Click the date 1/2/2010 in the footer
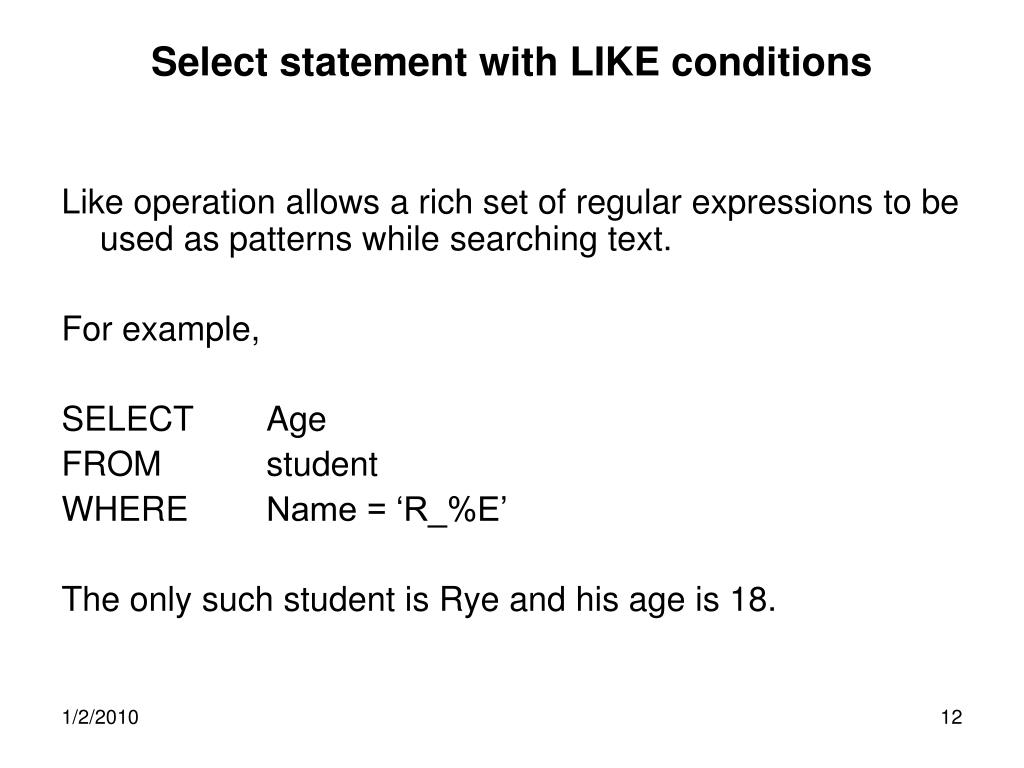The height and width of the screenshot is (768, 1024). coord(100,718)
